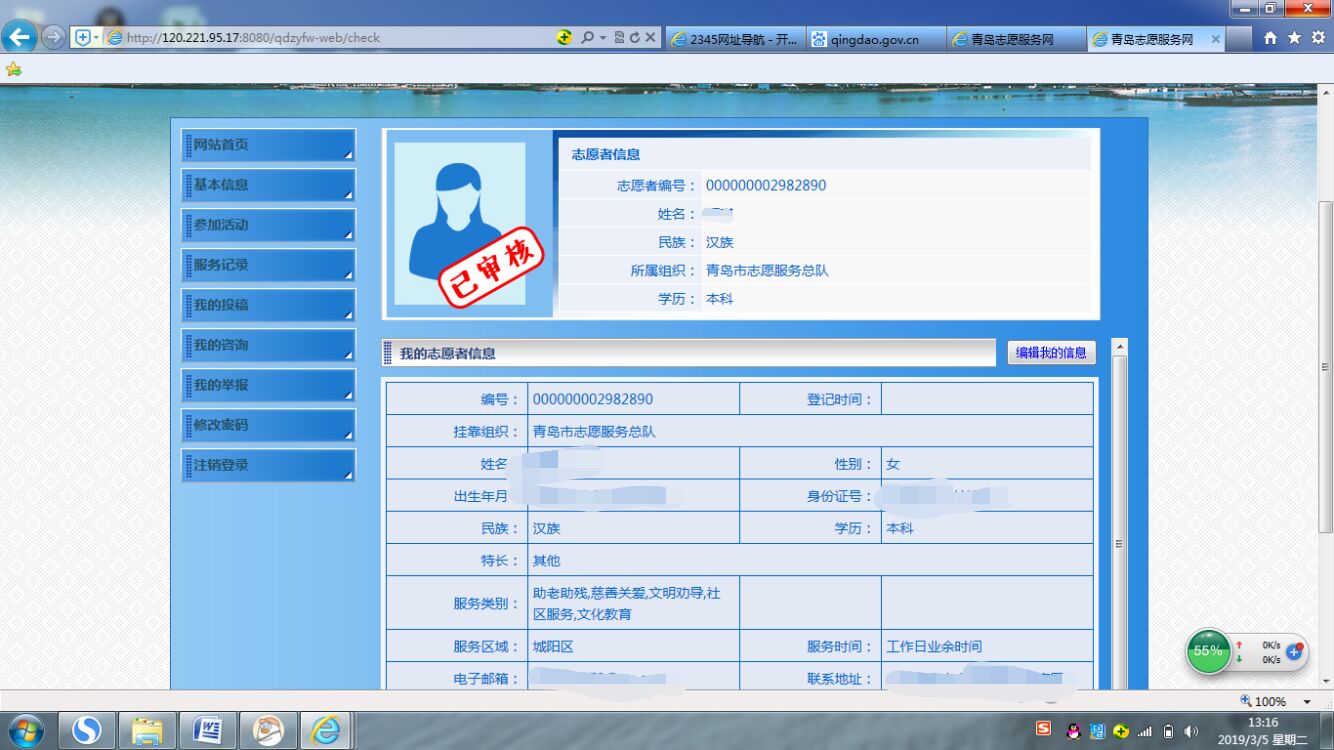Click the inner panel scrollbar down arrow
The image size is (1334, 750).
coord(1119,683)
